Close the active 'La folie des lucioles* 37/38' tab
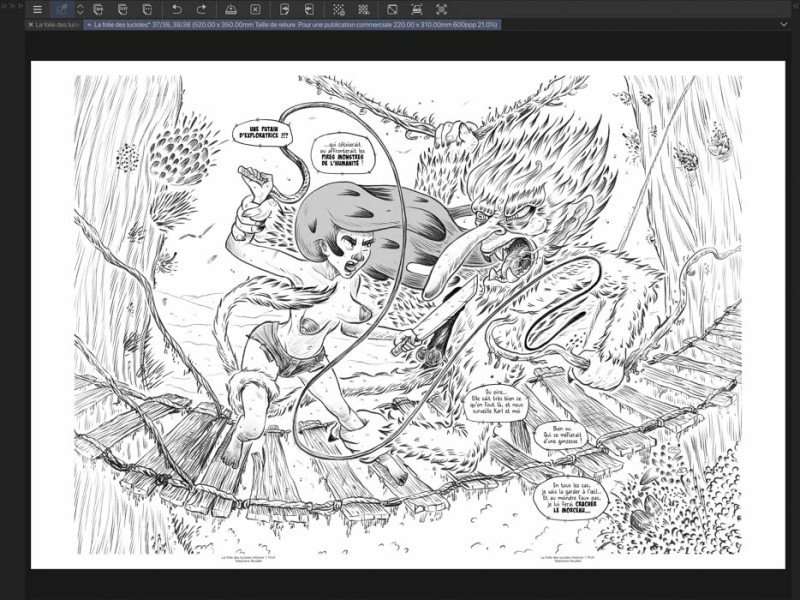The image size is (800, 600). coord(89,25)
